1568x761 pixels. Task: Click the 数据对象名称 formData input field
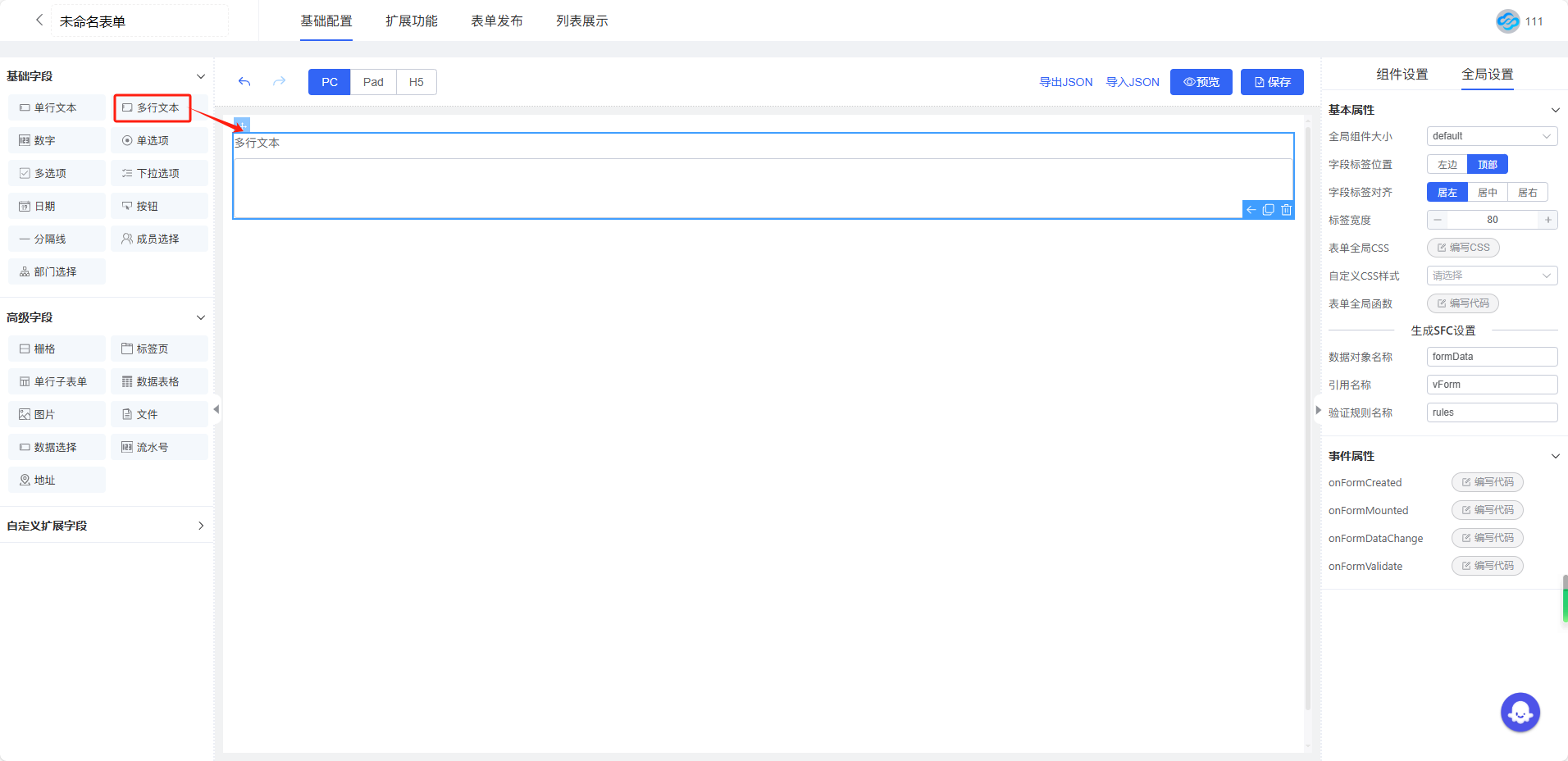tap(1491, 357)
